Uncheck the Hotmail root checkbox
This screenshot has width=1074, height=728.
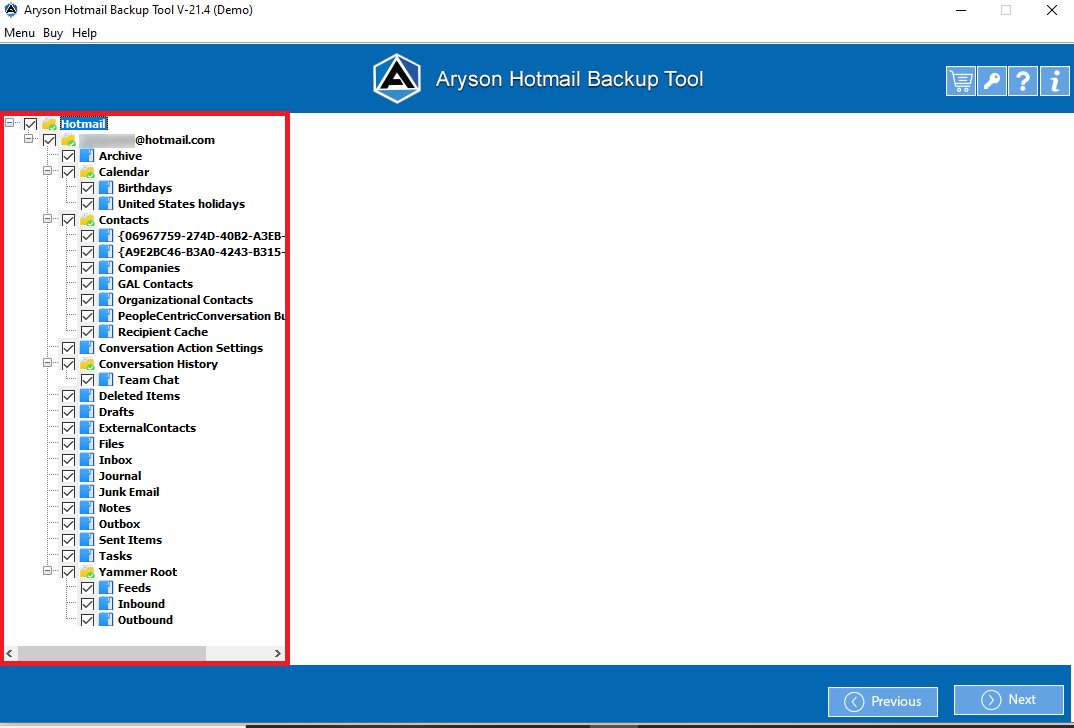coord(30,124)
